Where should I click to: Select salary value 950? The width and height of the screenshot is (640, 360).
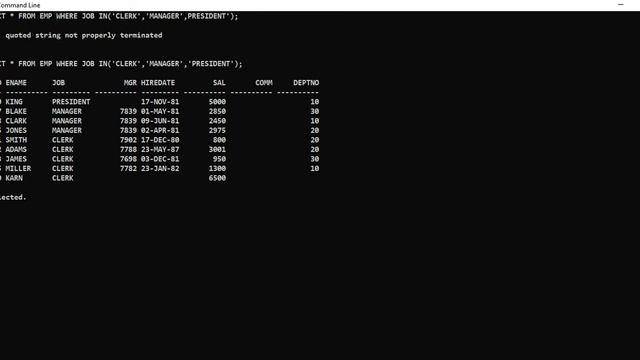click(219, 159)
